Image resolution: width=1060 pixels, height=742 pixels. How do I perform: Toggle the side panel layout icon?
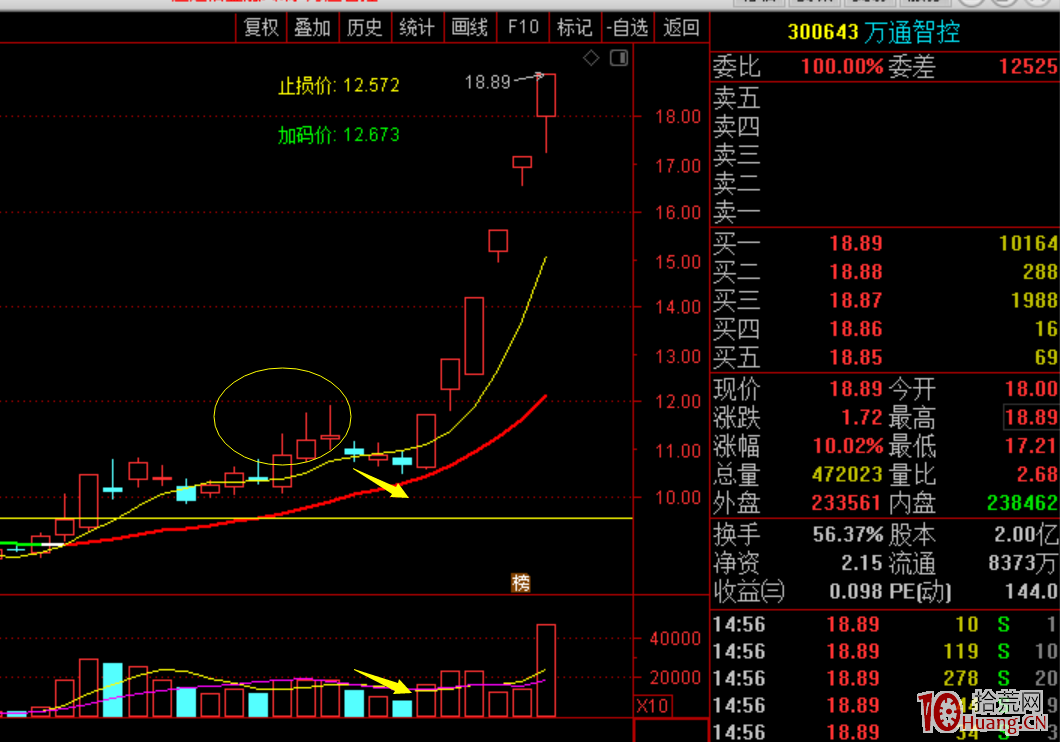[x=619, y=58]
